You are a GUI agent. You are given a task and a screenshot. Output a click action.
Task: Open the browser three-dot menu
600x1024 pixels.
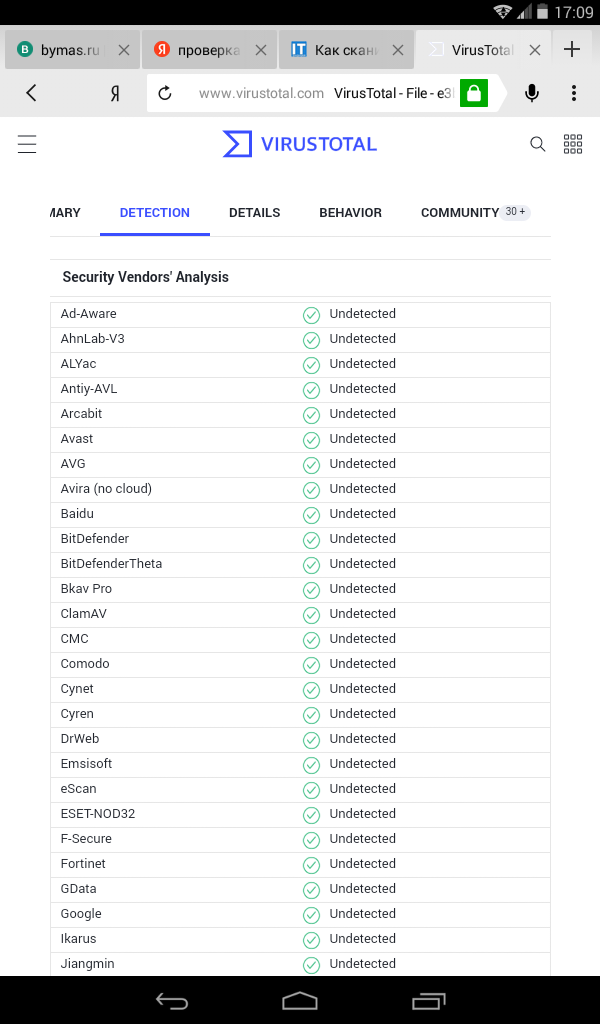click(x=574, y=93)
